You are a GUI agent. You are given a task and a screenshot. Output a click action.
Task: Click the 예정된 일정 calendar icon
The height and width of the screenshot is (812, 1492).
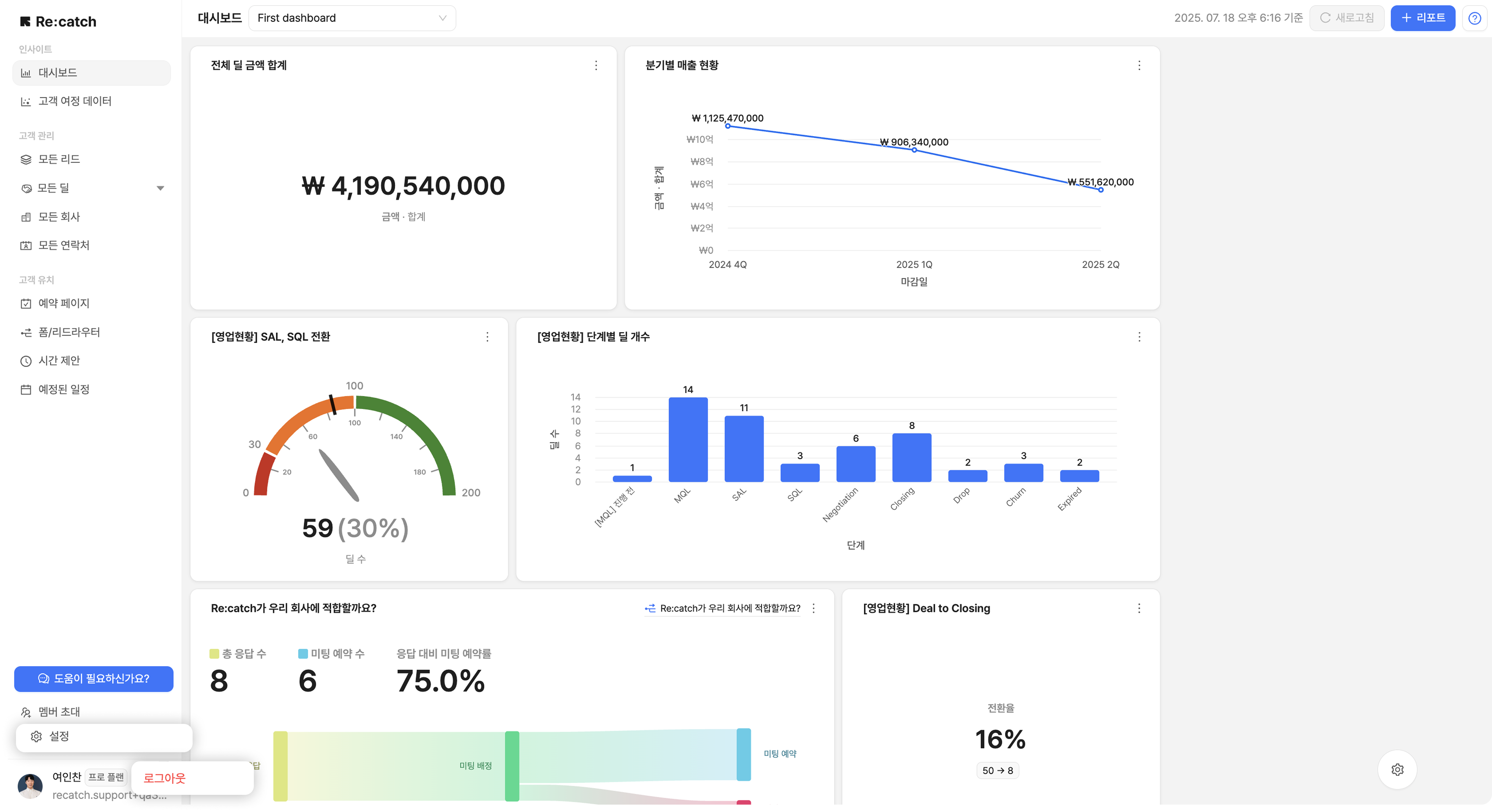point(26,389)
